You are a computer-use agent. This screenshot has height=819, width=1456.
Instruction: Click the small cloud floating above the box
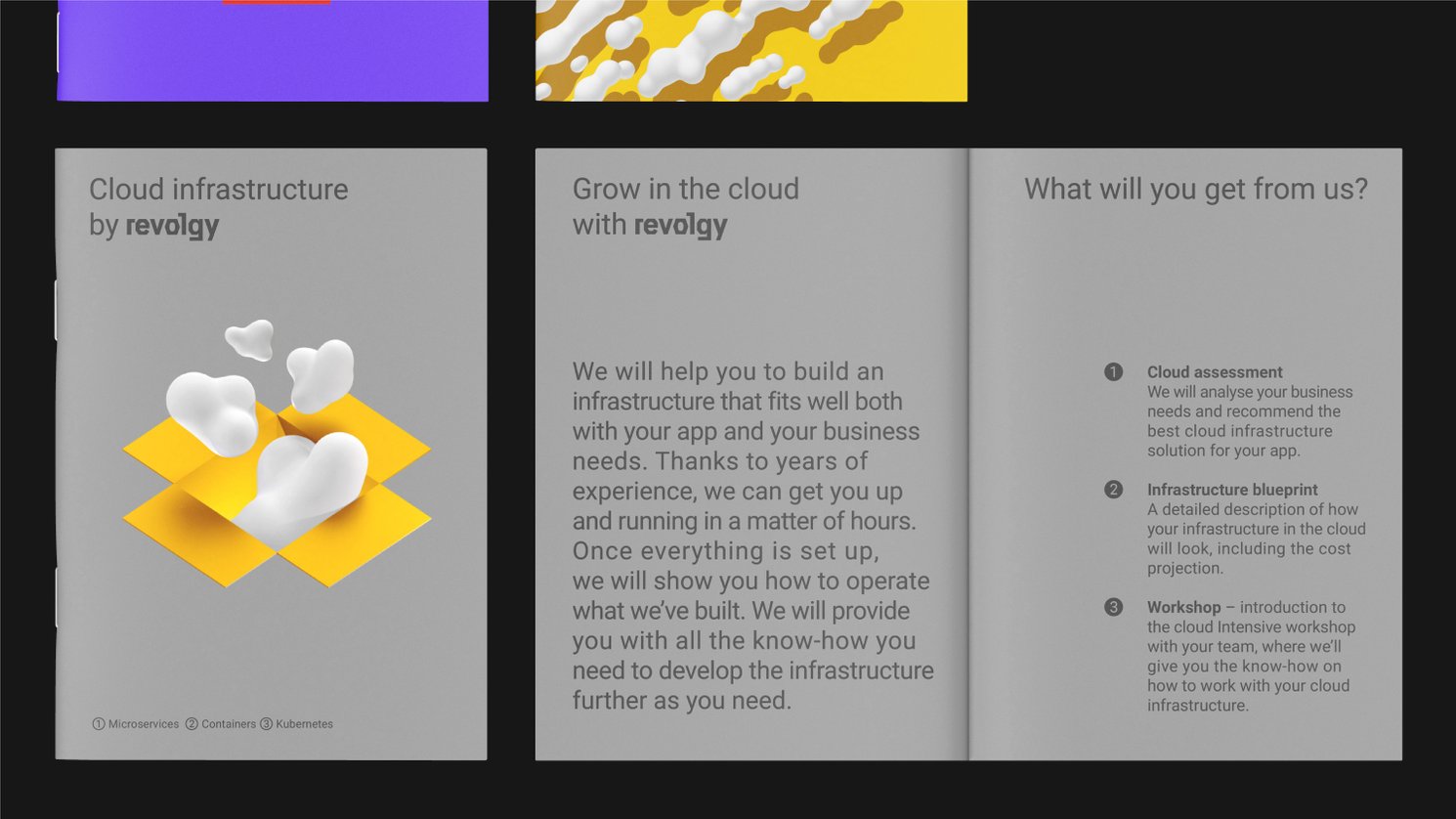250,338
